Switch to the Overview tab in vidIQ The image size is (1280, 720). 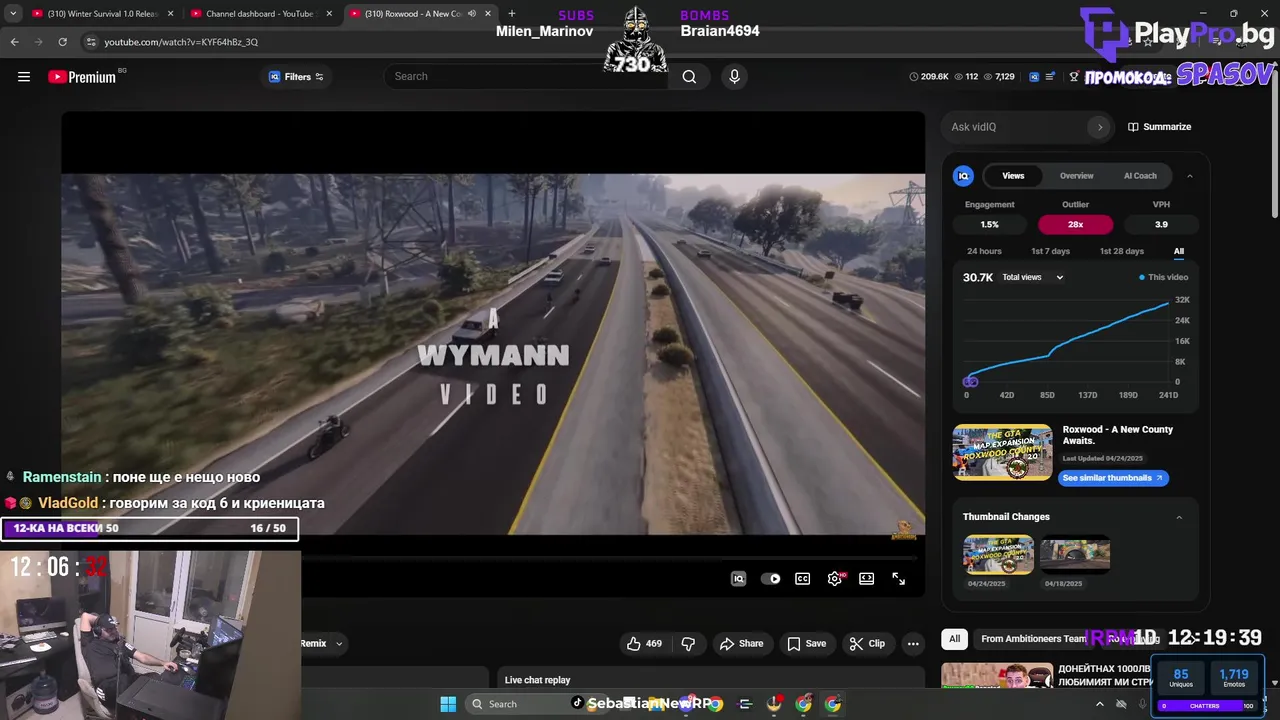click(x=1077, y=176)
